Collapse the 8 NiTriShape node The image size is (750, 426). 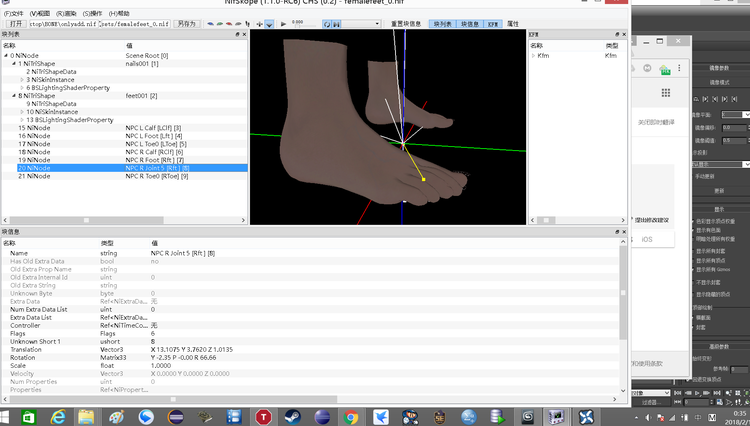pyautogui.click(x=14, y=96)
